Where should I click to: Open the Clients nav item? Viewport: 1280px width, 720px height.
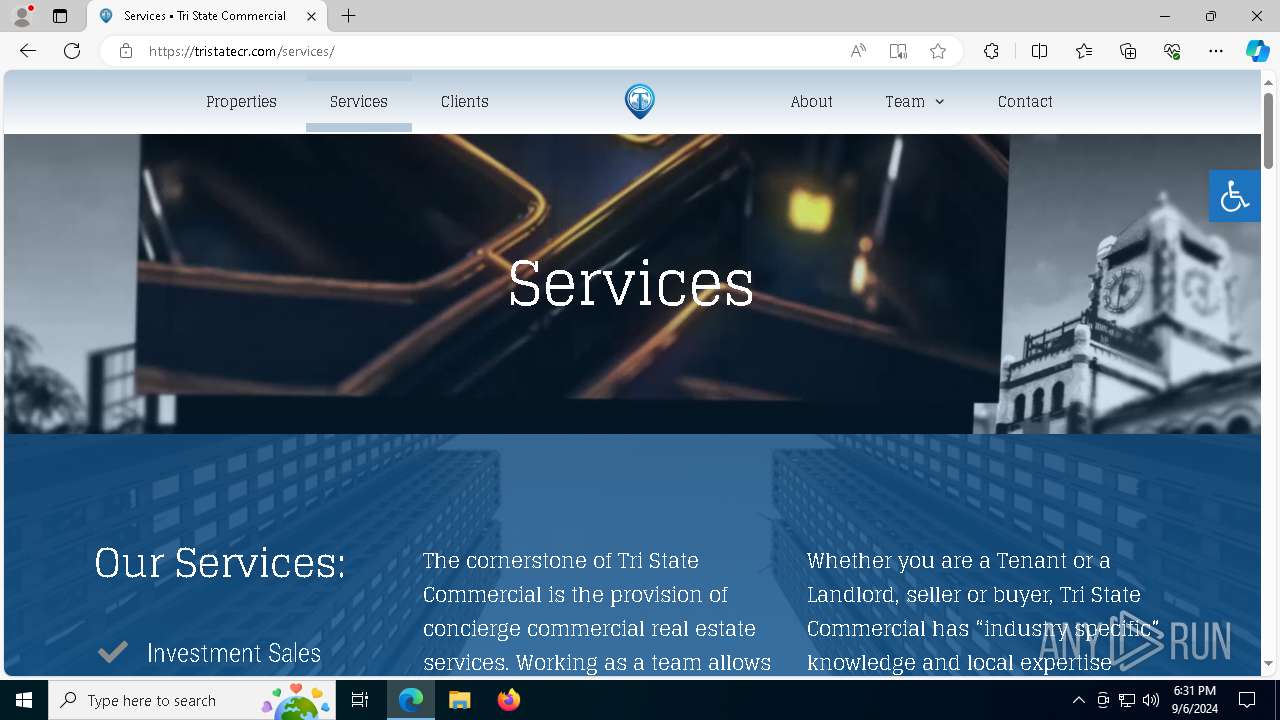point(465,102)
